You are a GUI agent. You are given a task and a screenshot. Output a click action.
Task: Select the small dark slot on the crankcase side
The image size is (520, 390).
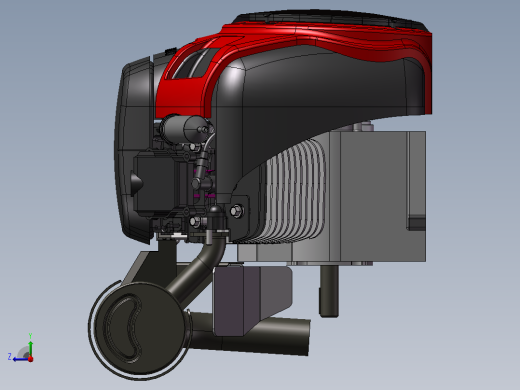coord(417,223)
